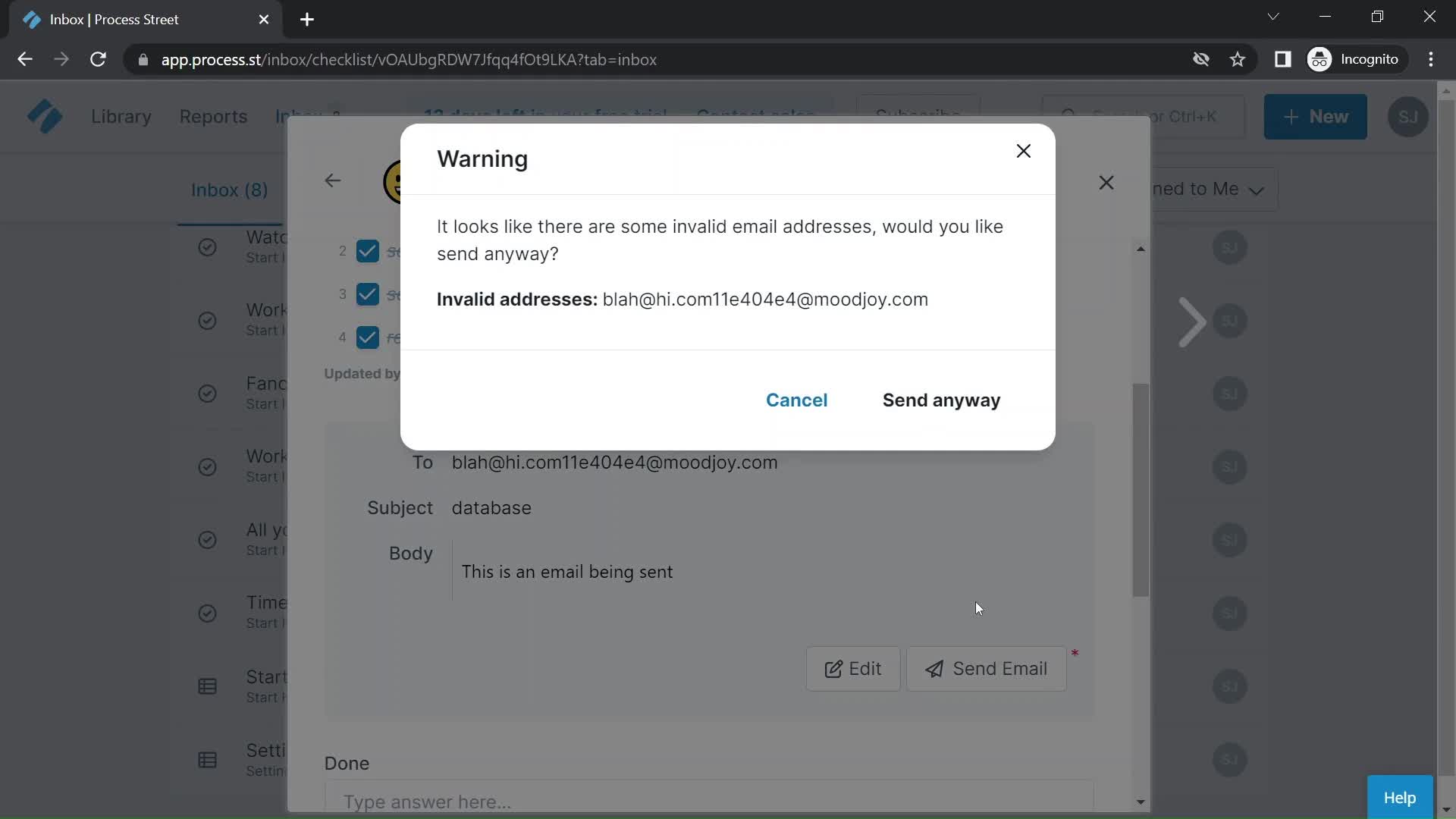The image size is (1456, 819).
Task: Click Send anyway button
Action: (x=941, y=400)
